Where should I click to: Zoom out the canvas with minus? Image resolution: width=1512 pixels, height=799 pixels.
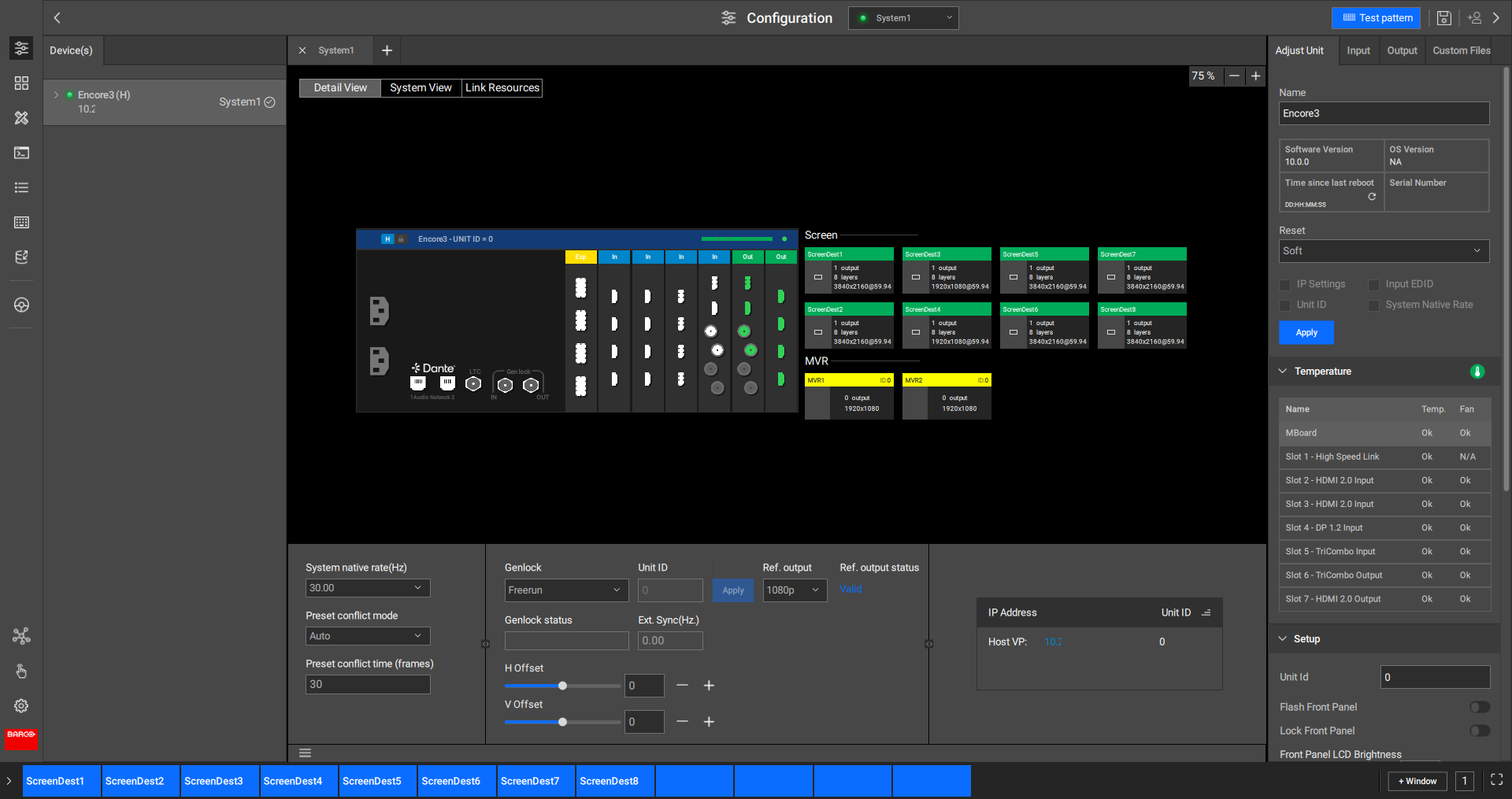pos(1234,76)
